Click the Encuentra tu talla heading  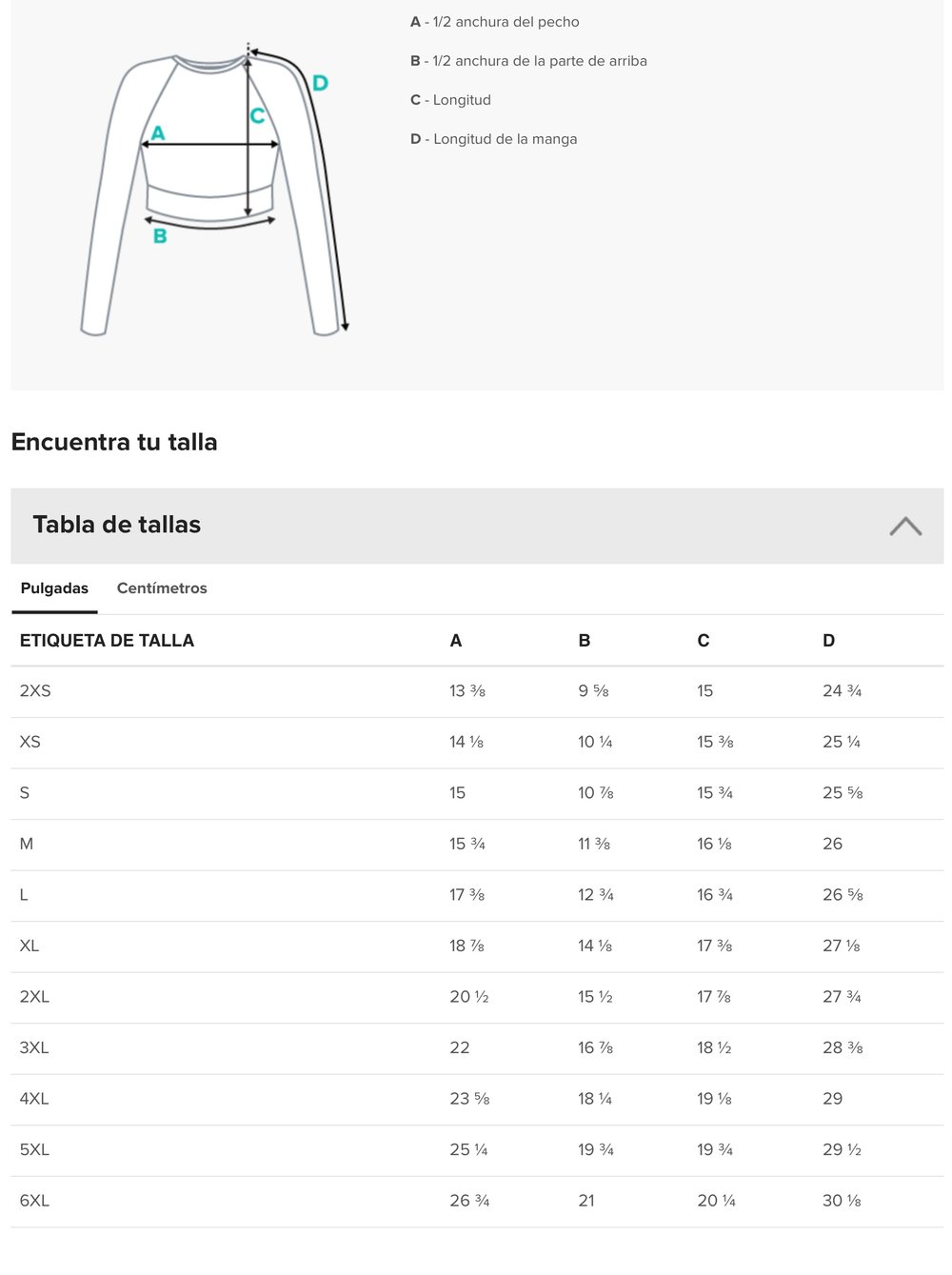pyautogui.click(x=114, y=442)
